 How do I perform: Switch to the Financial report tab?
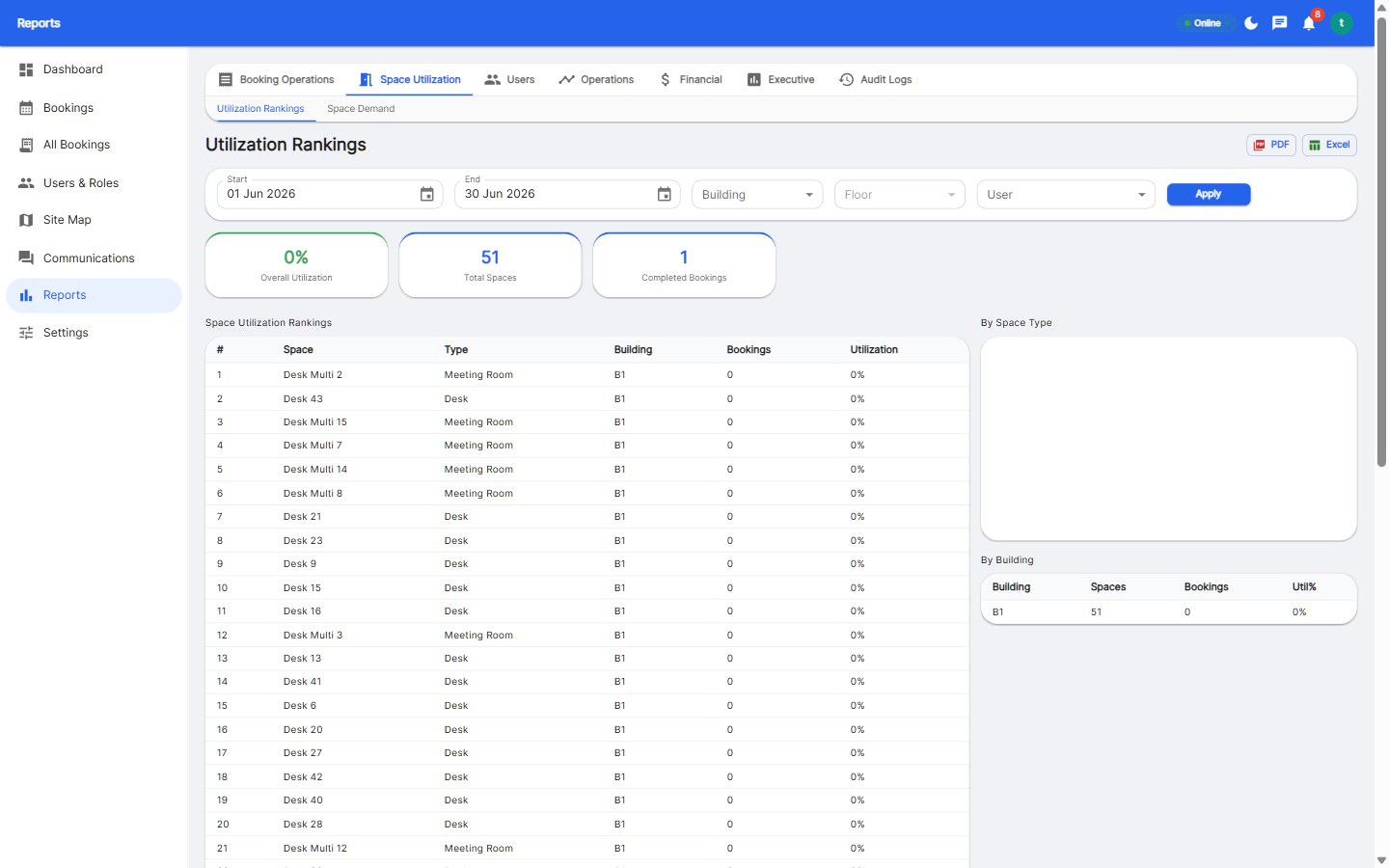(x=691, y=80)
